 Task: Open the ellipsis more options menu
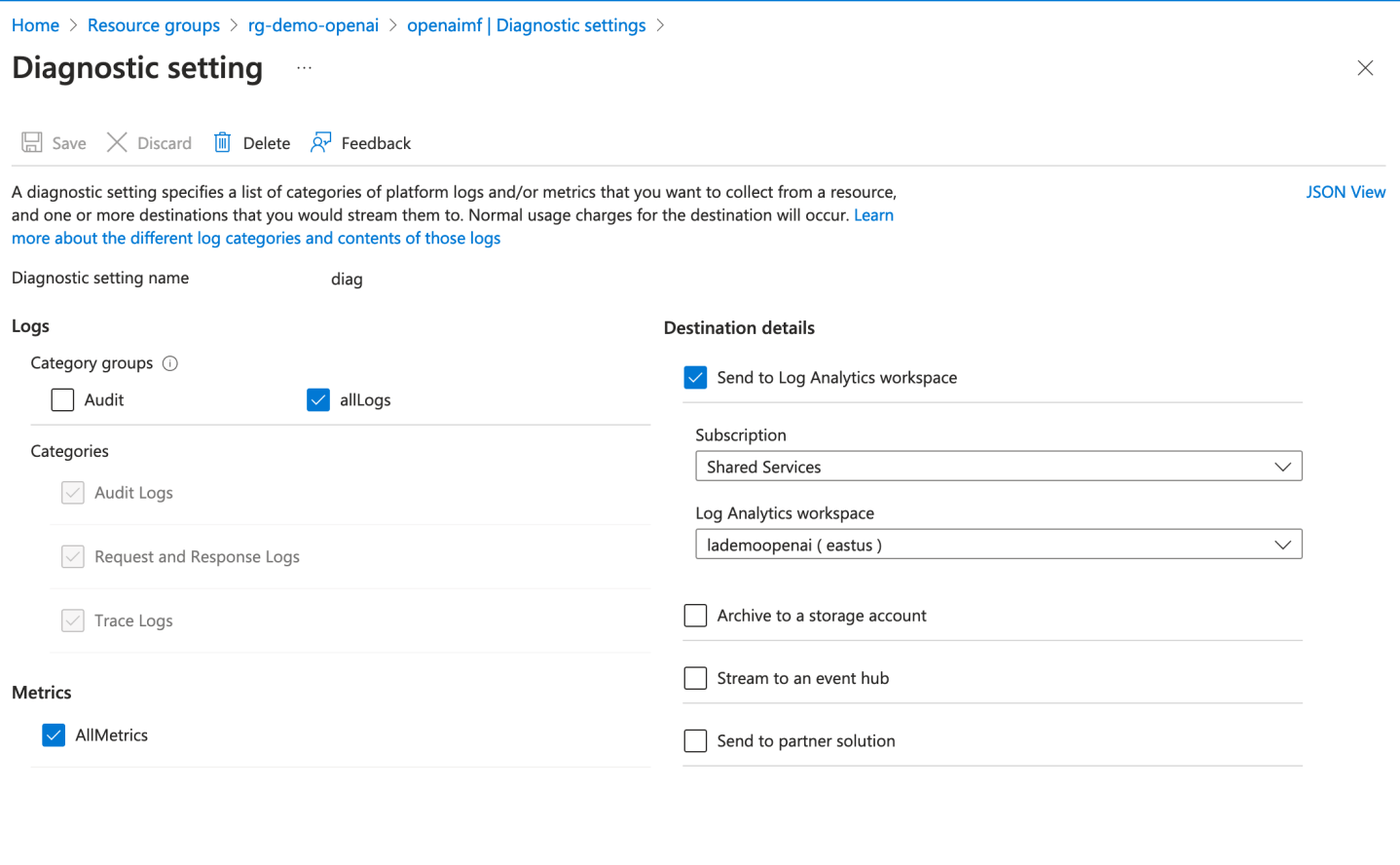[x=305, y=68]
